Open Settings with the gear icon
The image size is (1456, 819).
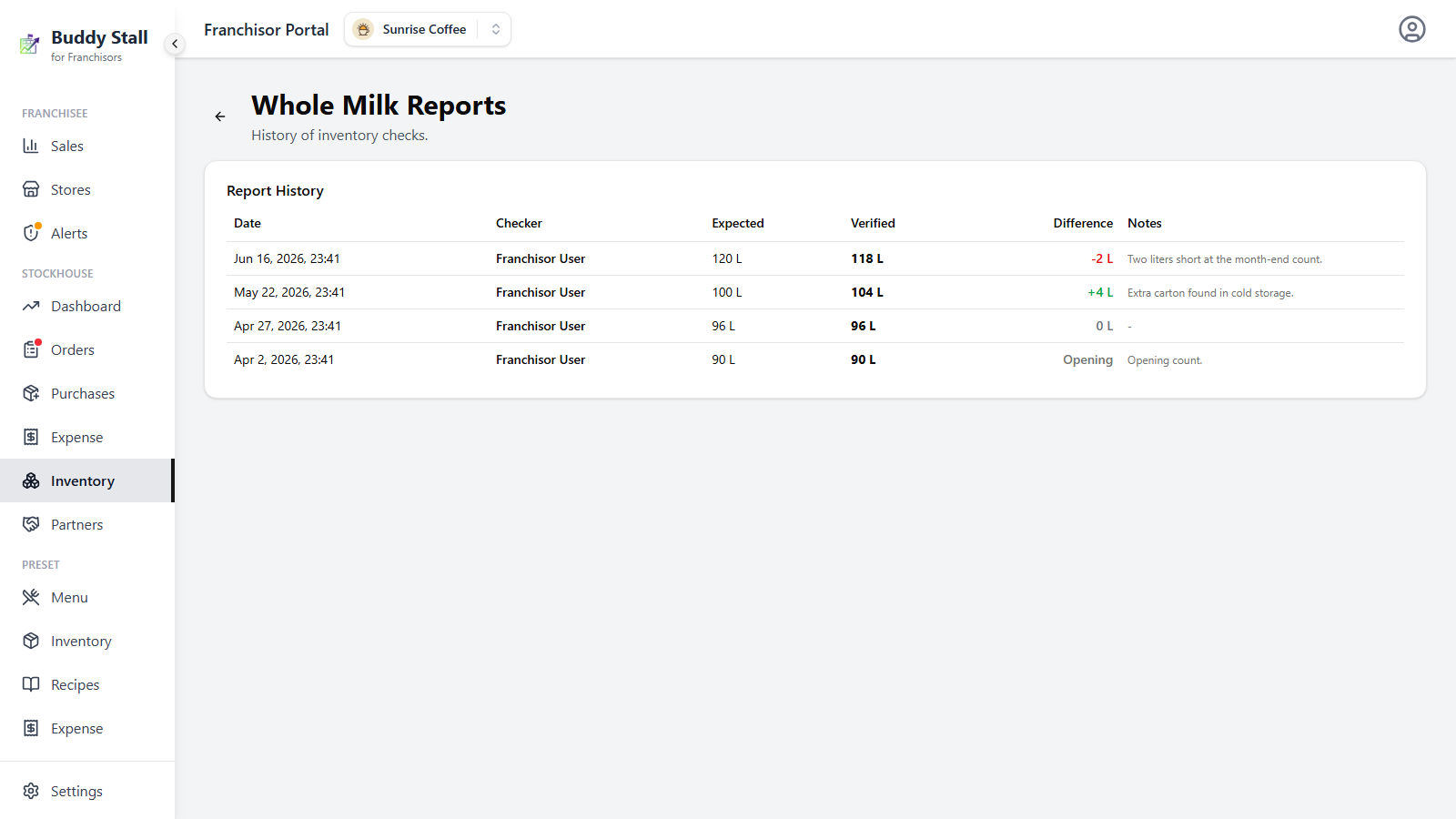(31, 791)
